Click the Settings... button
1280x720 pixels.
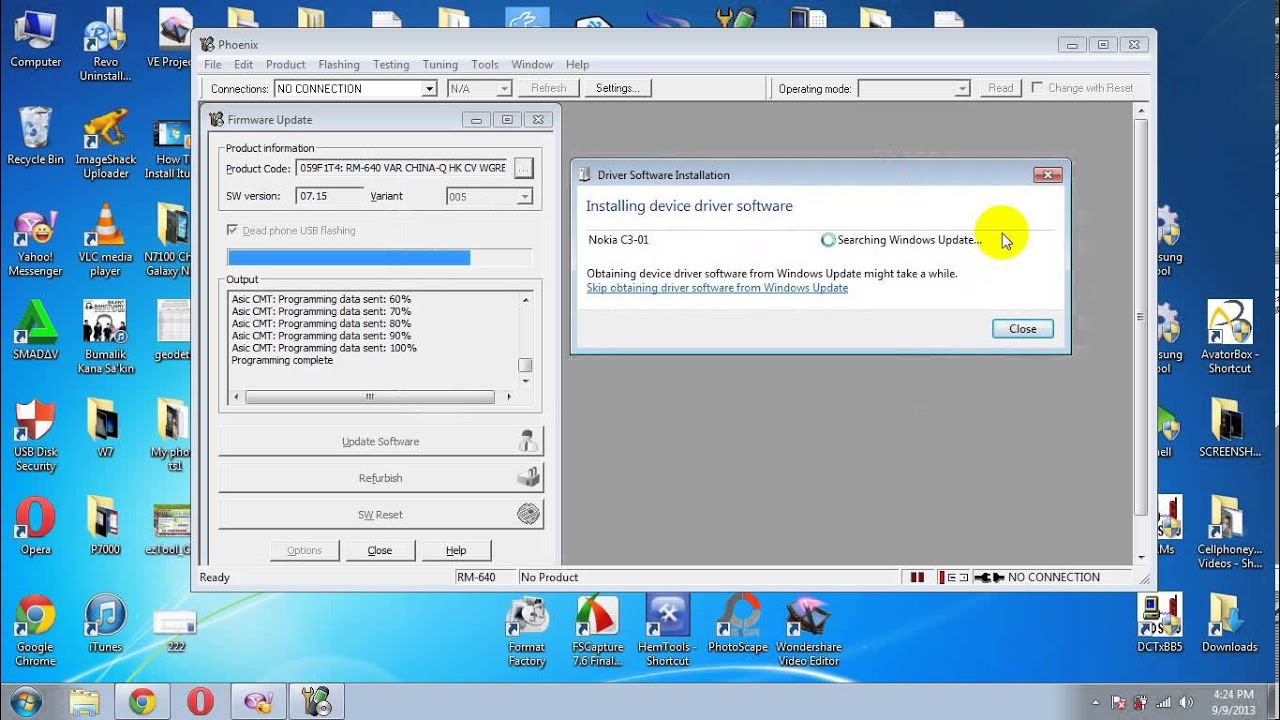(x=618, y=88)
